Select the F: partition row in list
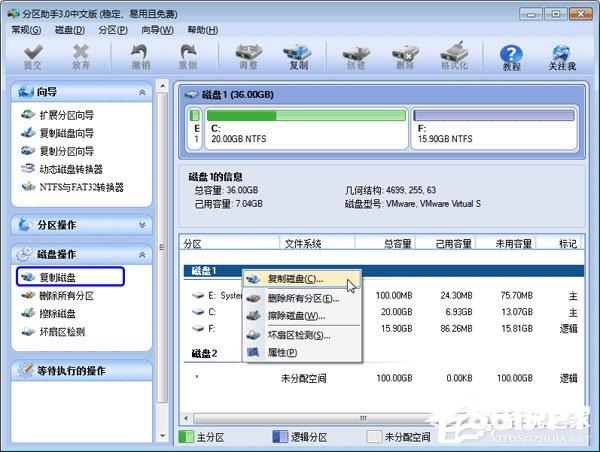The image size is (600, 452). point(384,328)
